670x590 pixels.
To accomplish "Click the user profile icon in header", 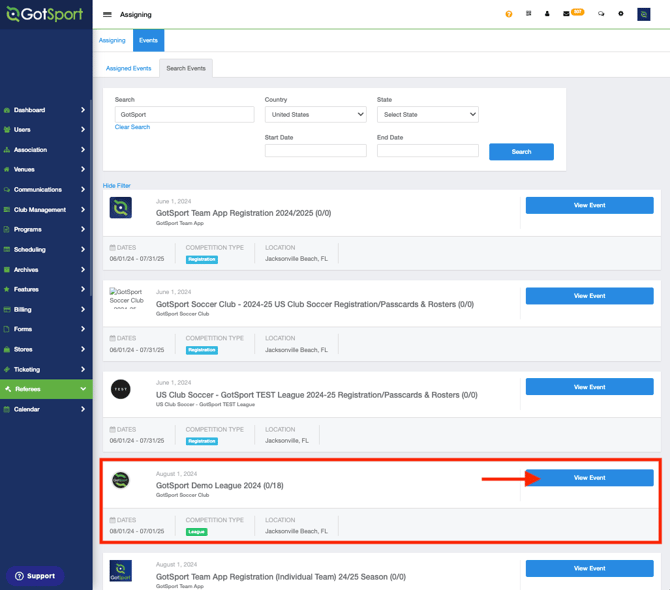I will tap(547, 14).
